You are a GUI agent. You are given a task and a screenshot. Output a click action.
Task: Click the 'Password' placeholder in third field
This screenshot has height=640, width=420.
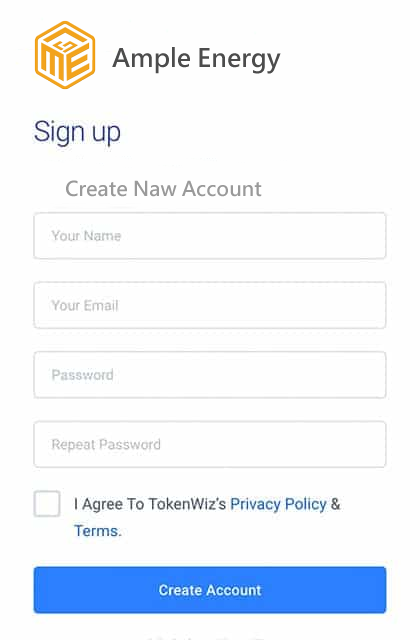[82, 375]
